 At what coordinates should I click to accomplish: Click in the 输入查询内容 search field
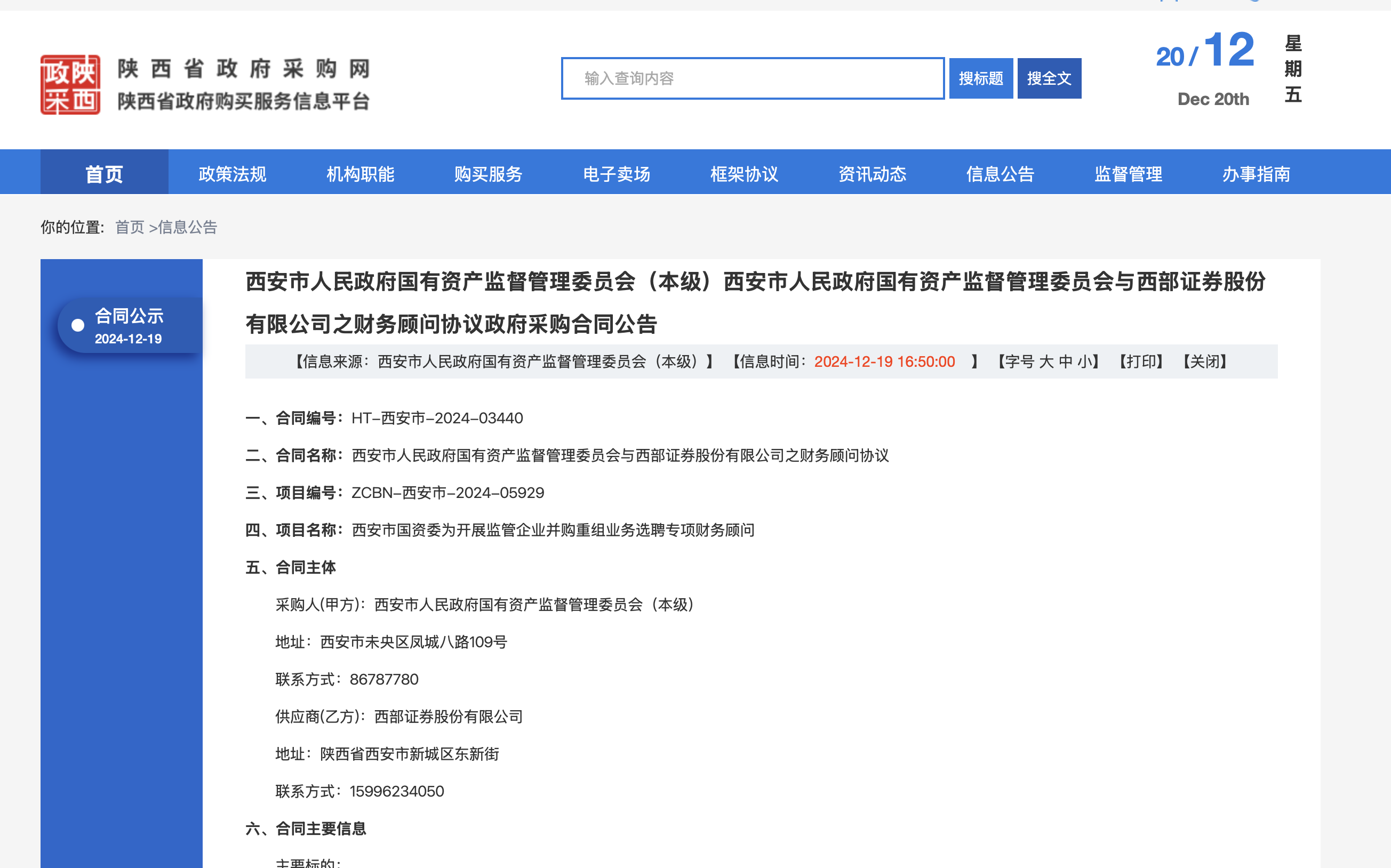(x=753, y=79)
